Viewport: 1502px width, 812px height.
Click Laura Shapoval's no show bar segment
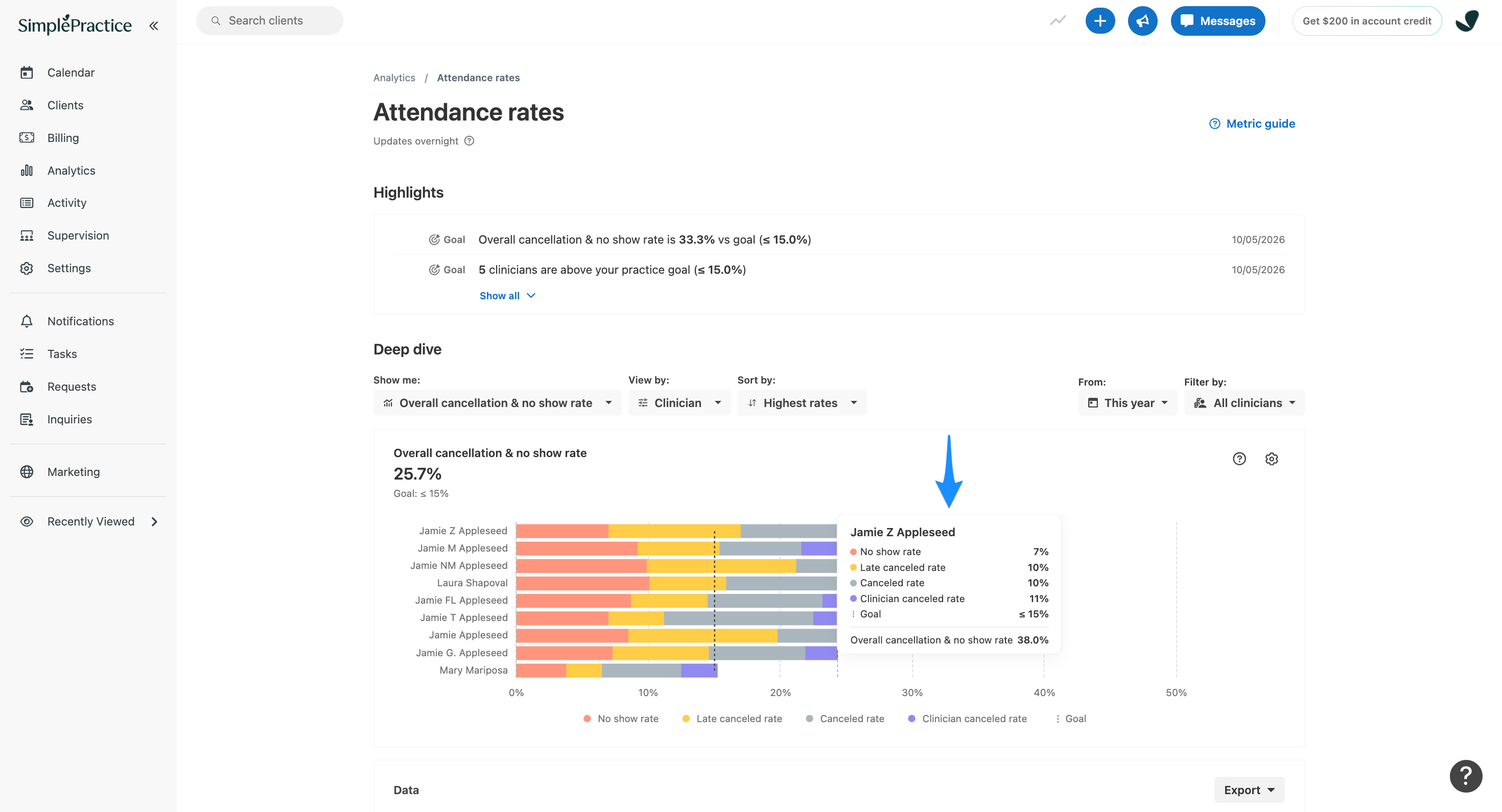click(582, 583)
